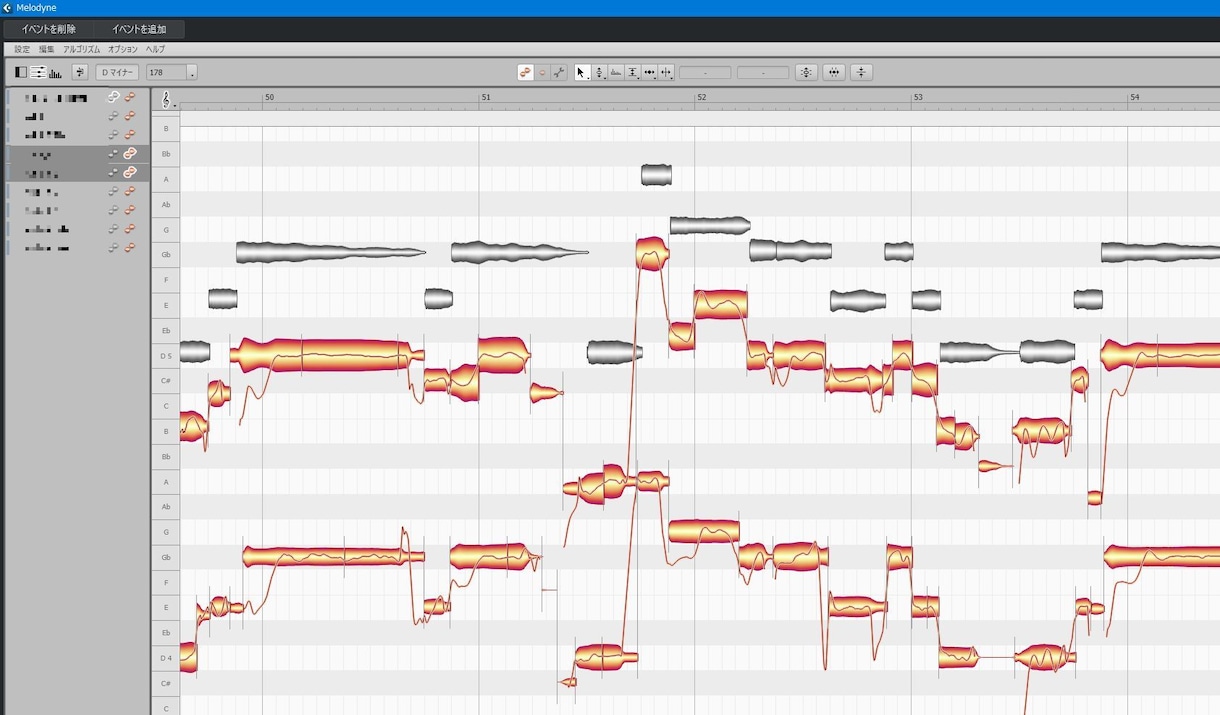Select the Amplitude tool

[633, 72]
